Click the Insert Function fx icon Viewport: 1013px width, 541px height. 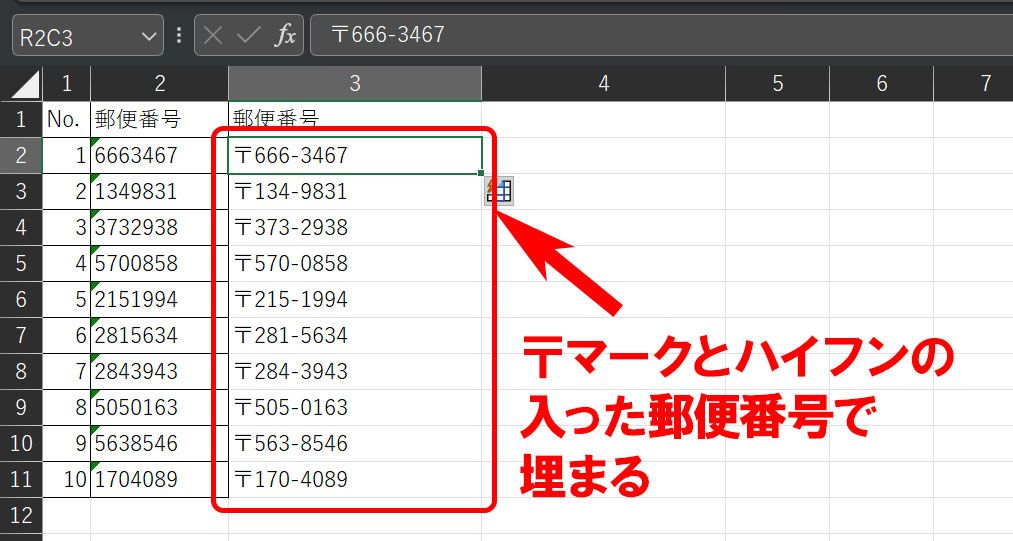coord(286,36)
